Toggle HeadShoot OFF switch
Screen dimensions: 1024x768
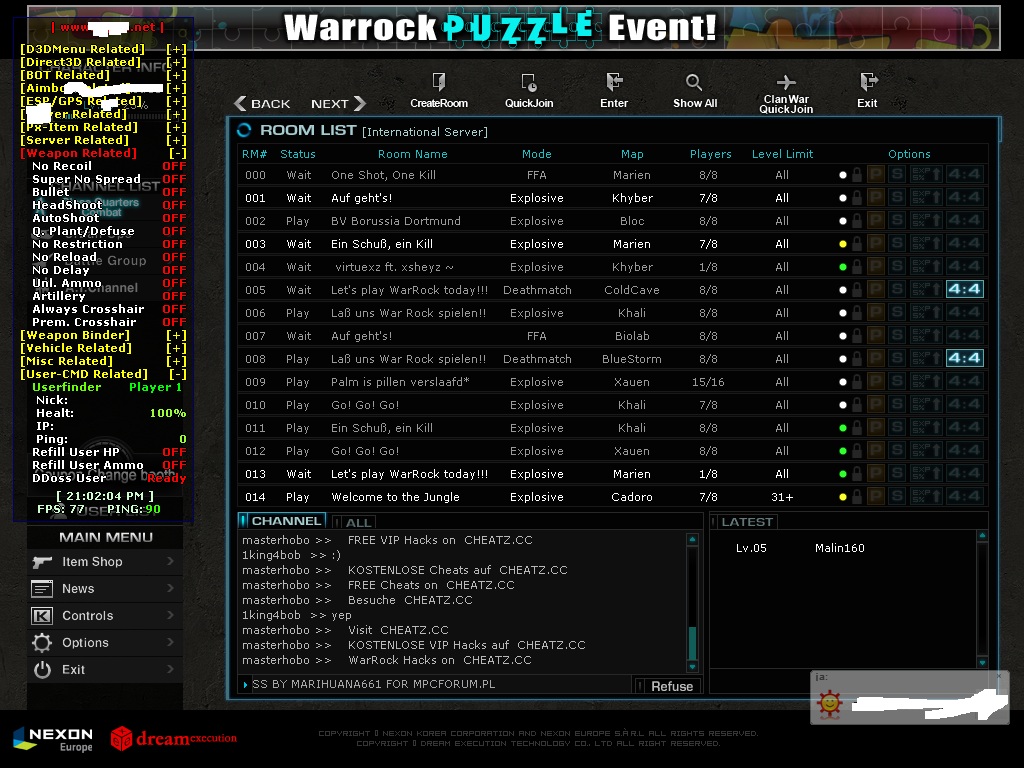174,205
